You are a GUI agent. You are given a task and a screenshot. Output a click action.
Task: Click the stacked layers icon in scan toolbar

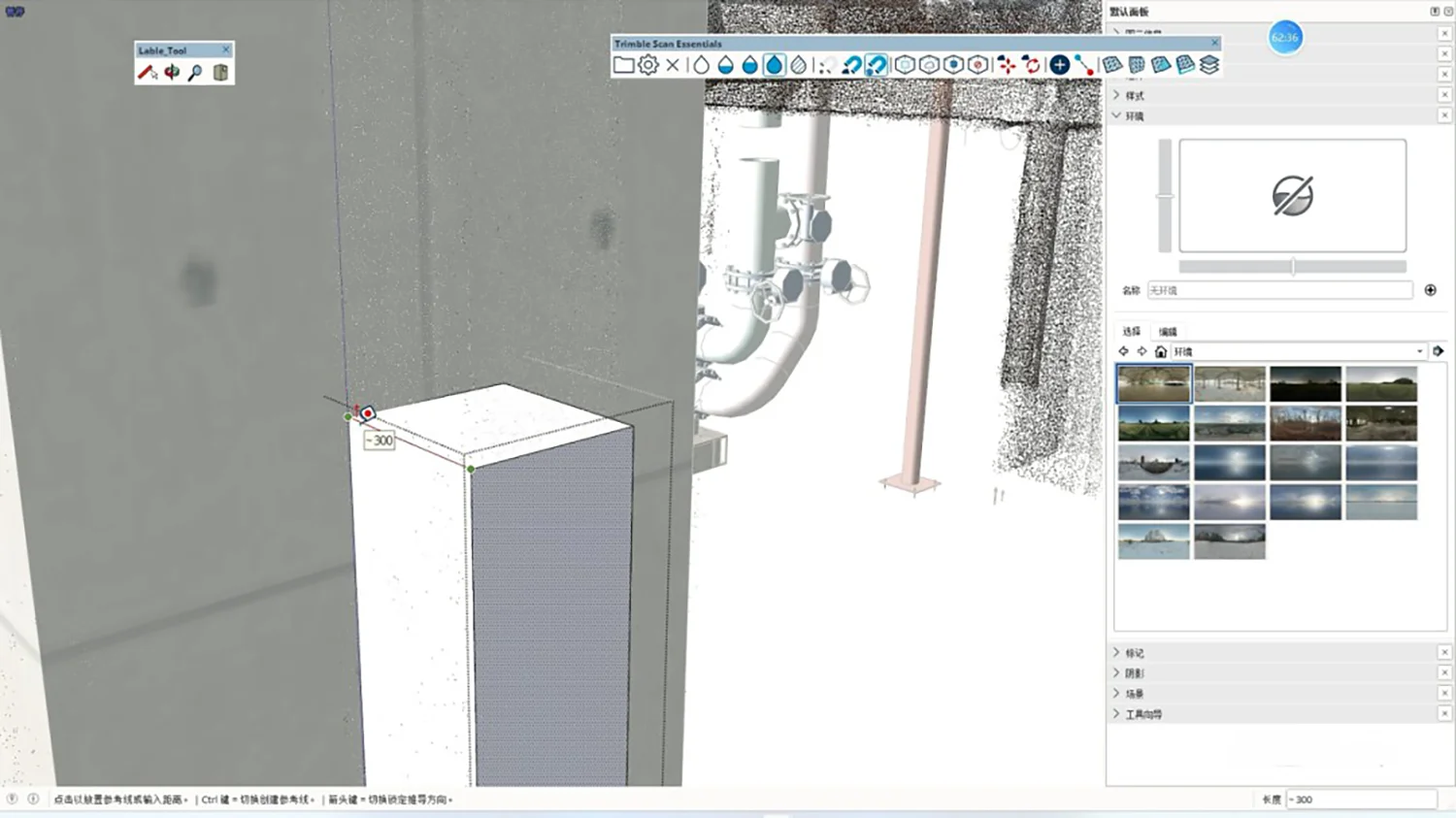point(1208,65)
